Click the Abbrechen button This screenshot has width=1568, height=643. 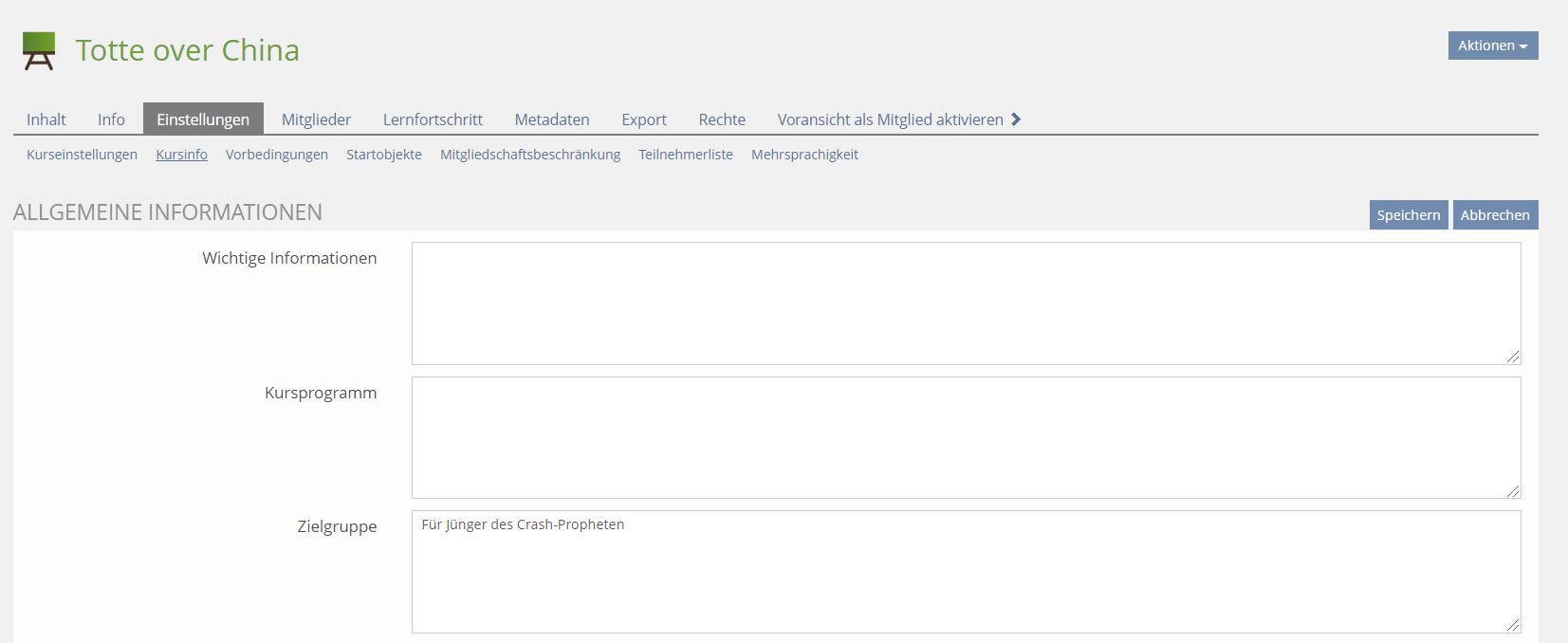1495,215
